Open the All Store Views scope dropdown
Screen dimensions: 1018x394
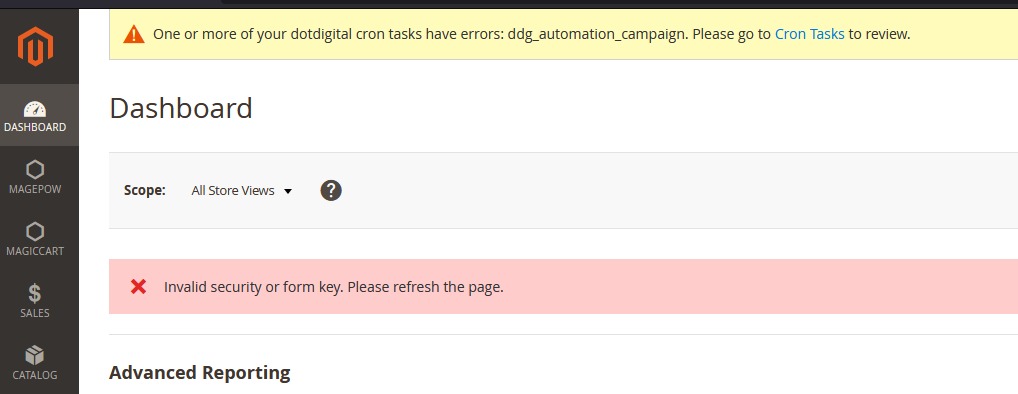point(242,191)
